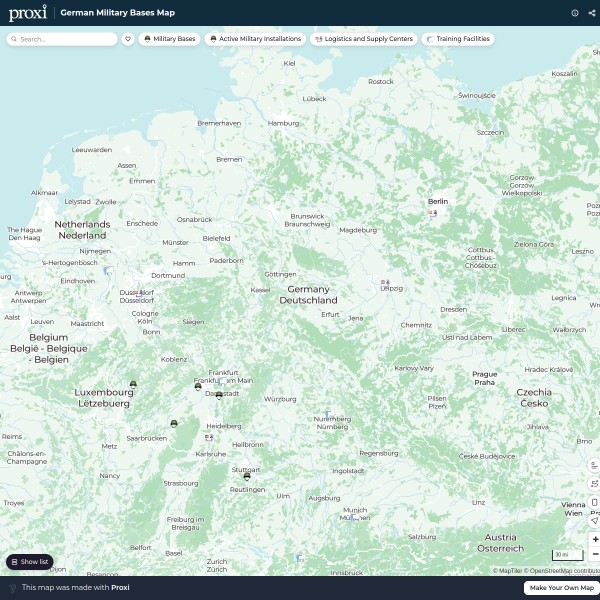This screenshot has height=600, width=600.
Task: Center the map on my location
Action: coord(594,520)
